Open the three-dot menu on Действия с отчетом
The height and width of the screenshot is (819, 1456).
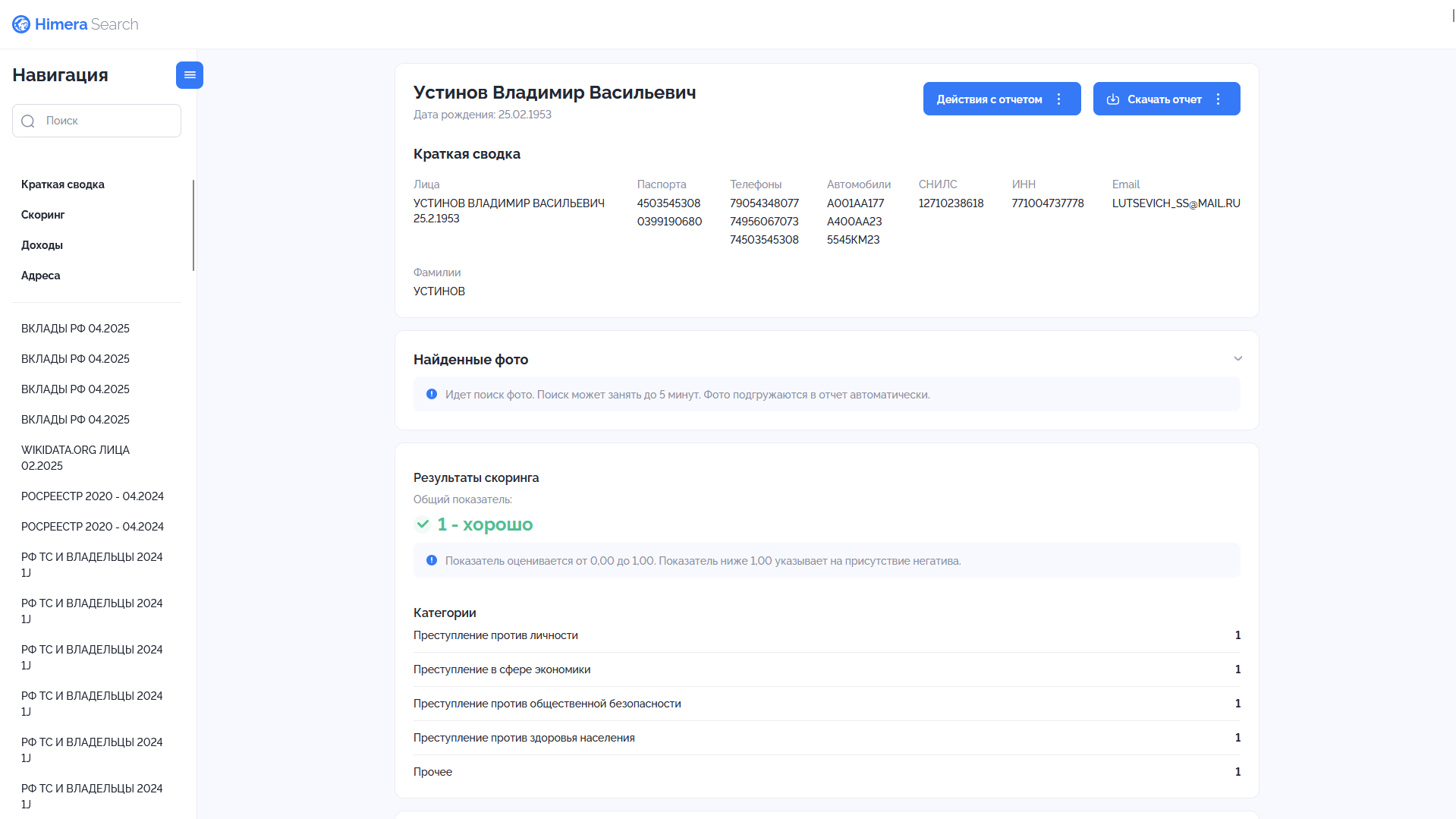tap(1059, 99)
